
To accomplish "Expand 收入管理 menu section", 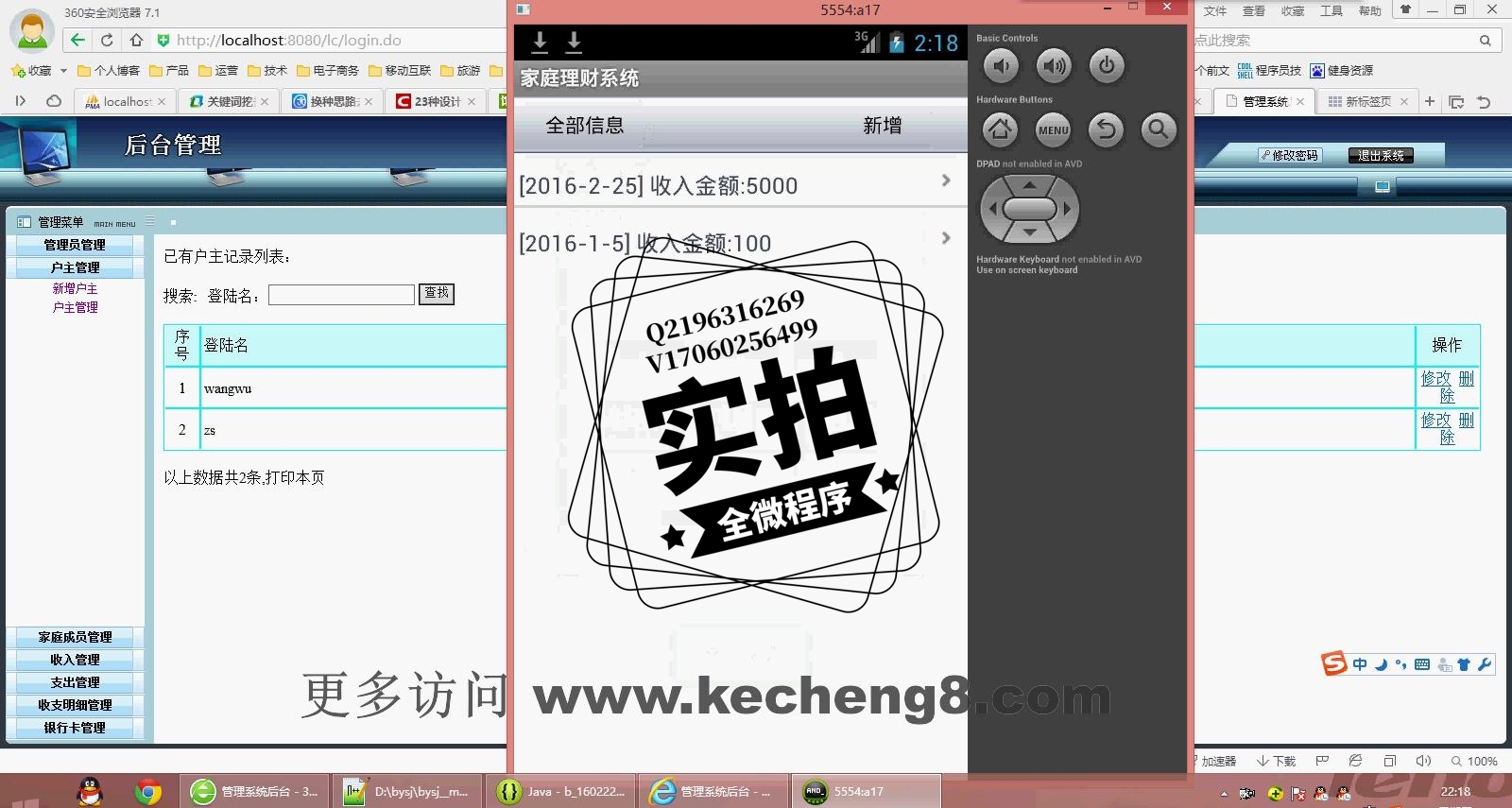I will 75,660.
